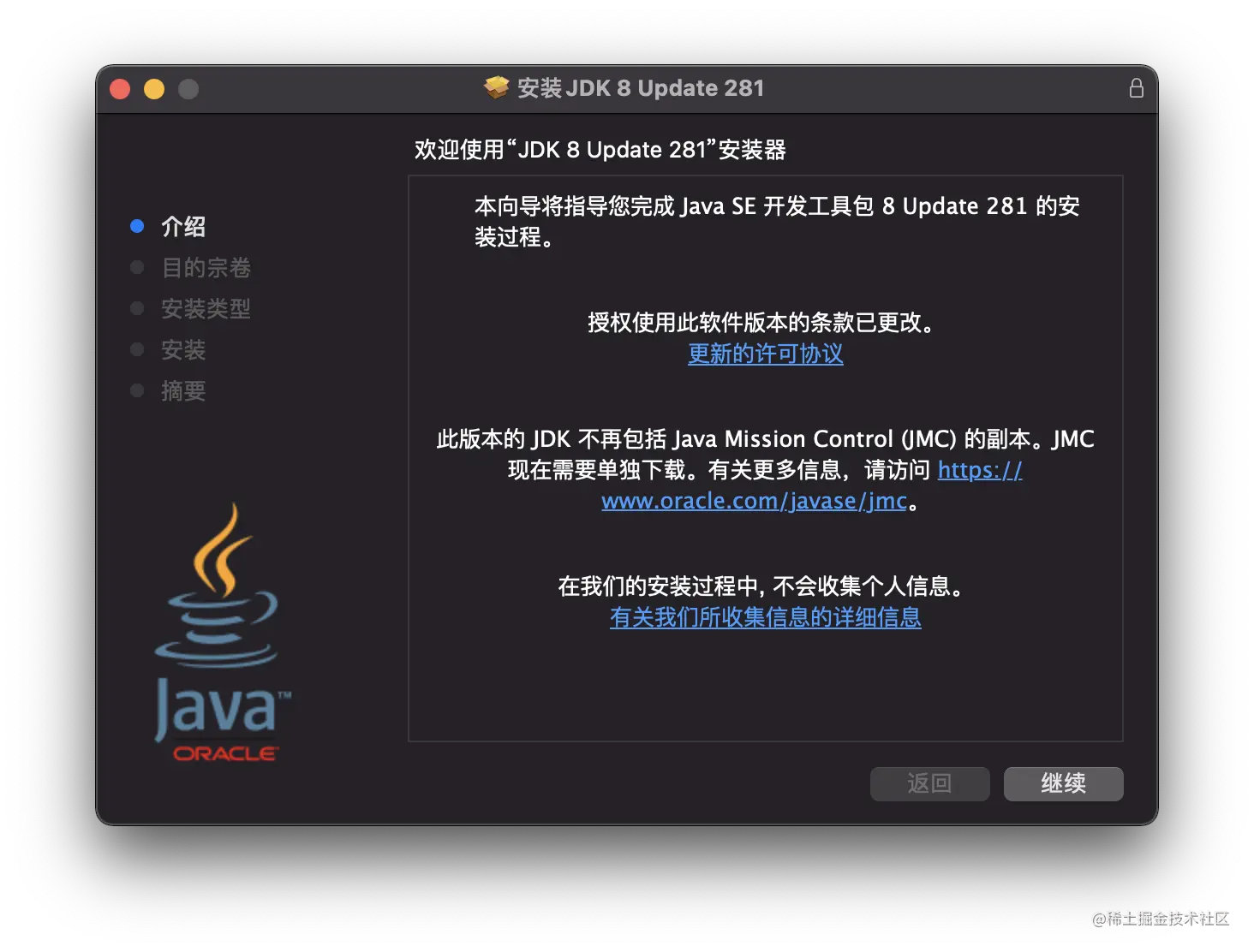Click the lock icon at top right
The height and width of the screenshot is (952, 1254).
[1137, 87]
